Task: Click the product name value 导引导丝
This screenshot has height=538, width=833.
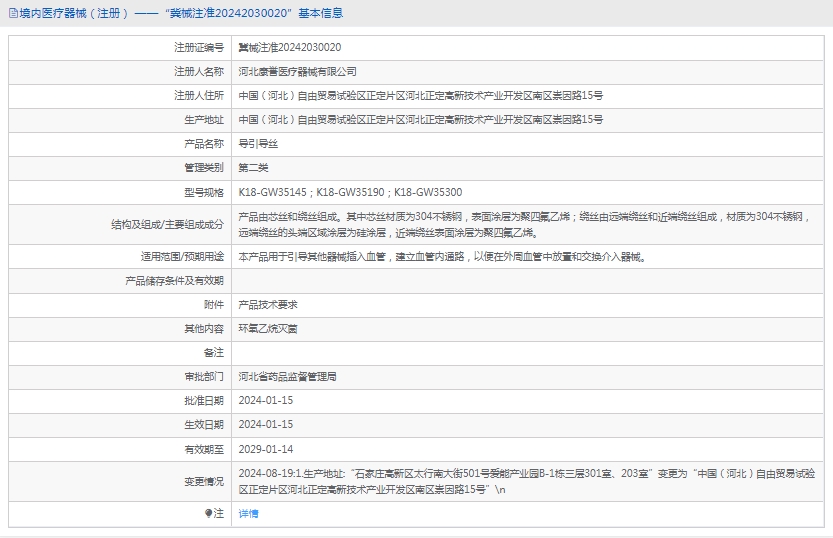Action: pyautogui.click(x=258, y=144)
